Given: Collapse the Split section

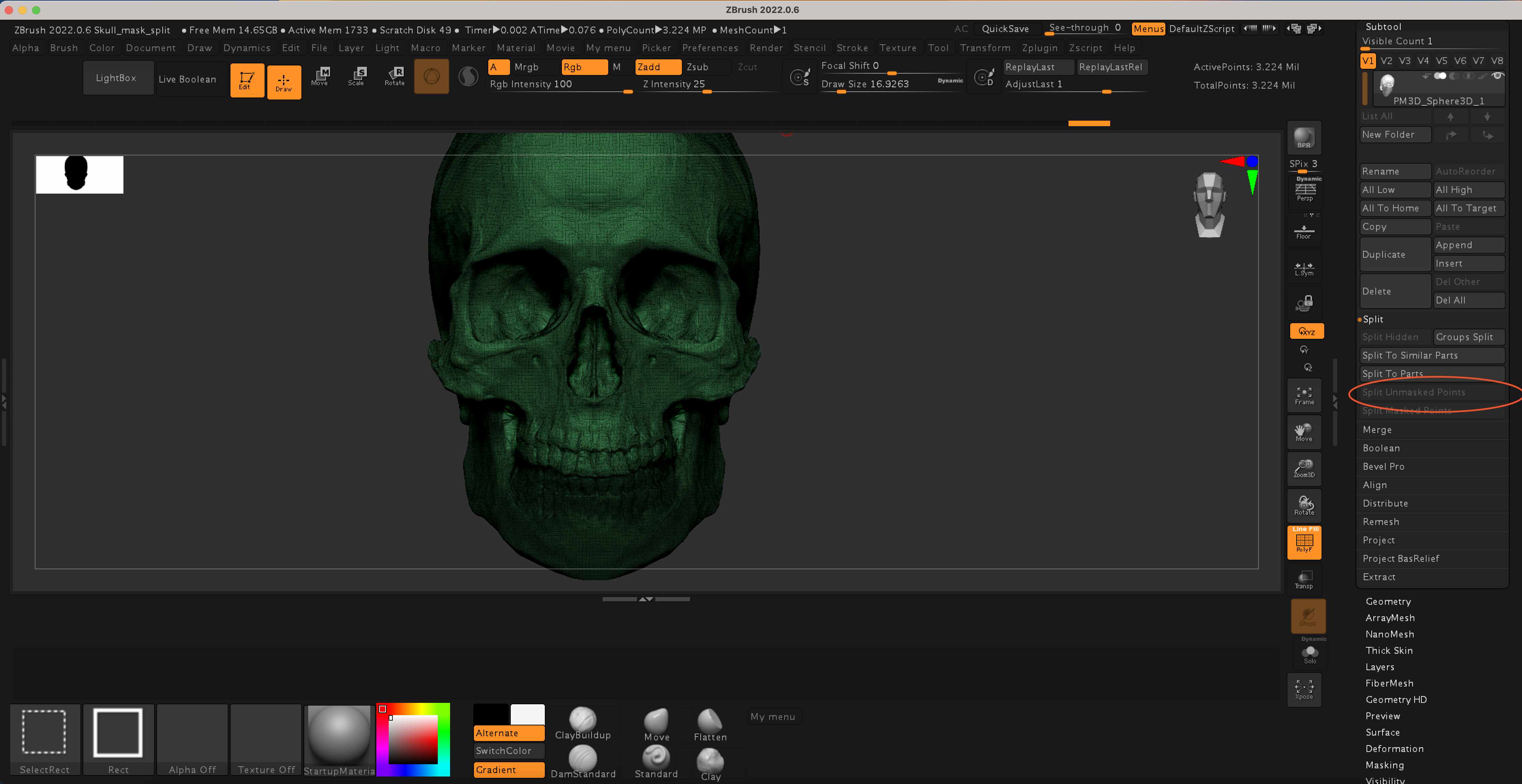Looking at the screenshot, I should click(1373, 319).
